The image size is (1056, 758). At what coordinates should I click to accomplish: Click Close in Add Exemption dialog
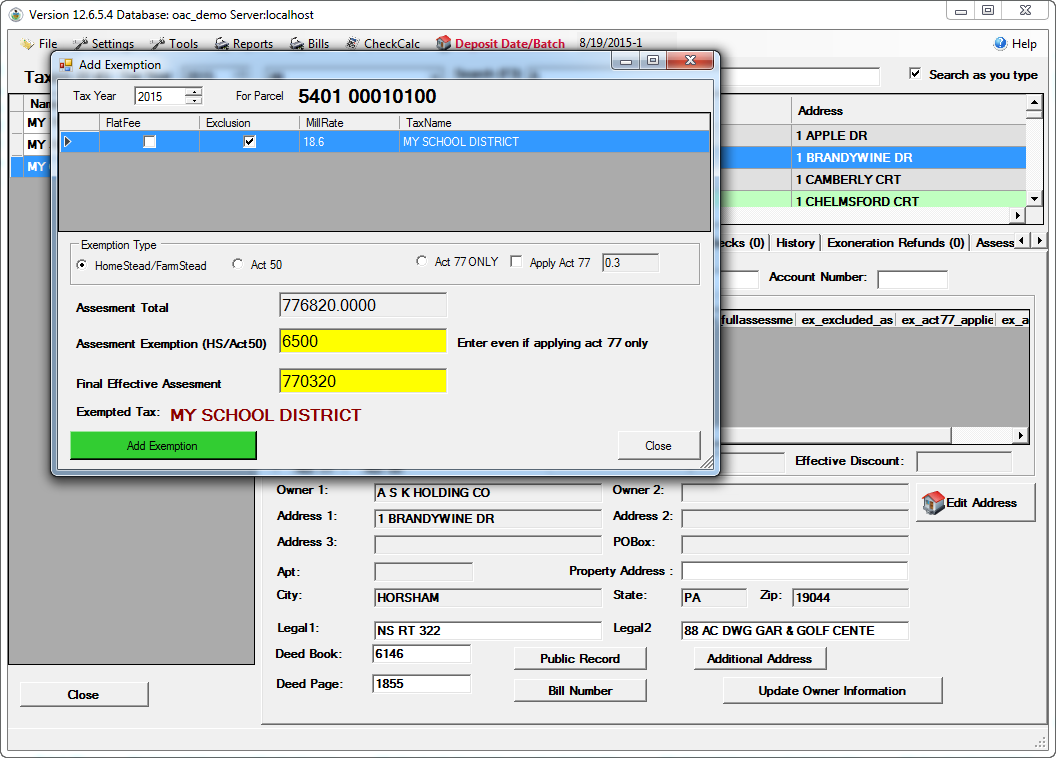[x=659, y=446]
